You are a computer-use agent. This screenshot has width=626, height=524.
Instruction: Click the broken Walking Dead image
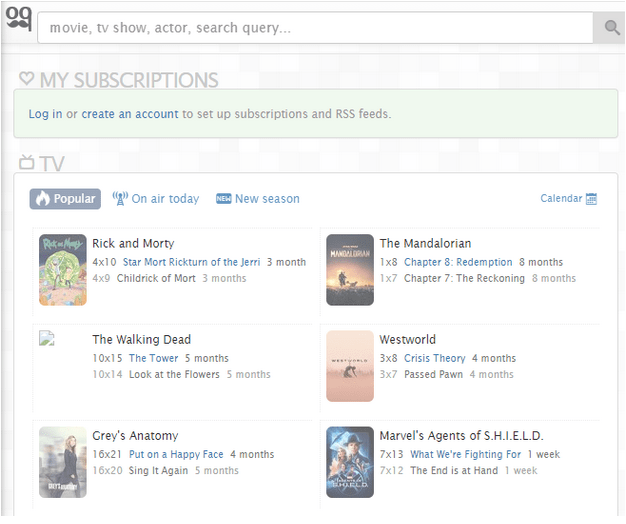tap(47, 338)
